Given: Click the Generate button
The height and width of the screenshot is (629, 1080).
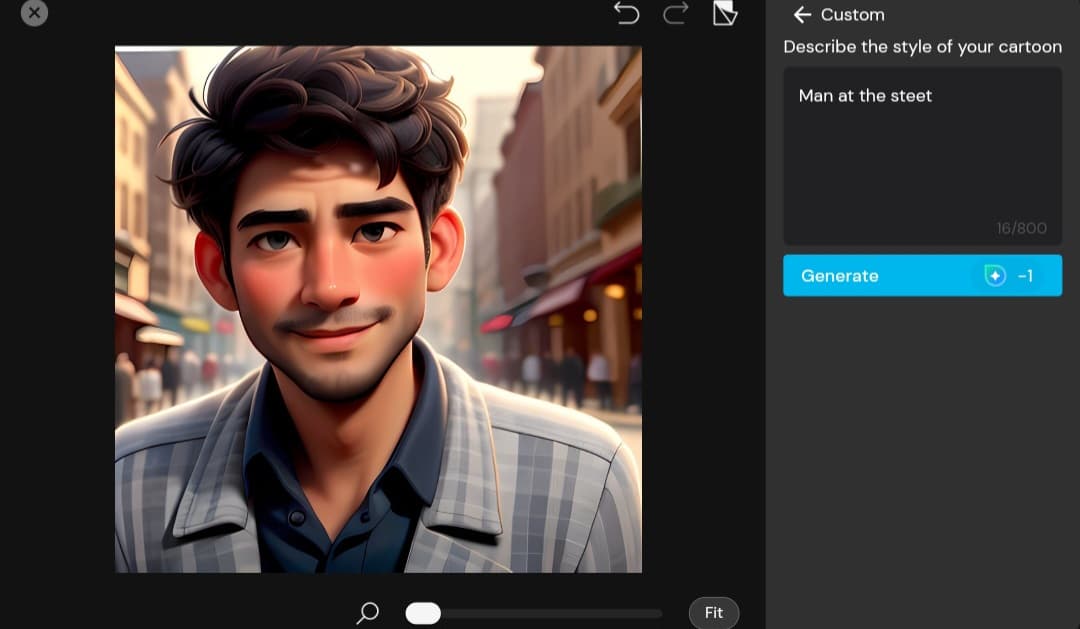Looking at the screenshot, I should (x=922, y=276).
